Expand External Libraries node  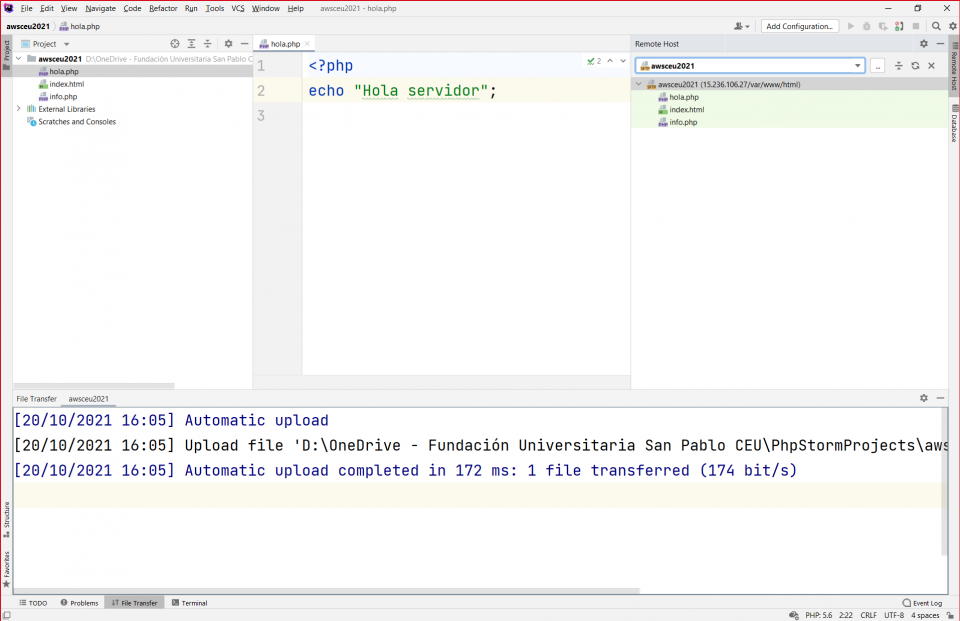coord(18,109)
